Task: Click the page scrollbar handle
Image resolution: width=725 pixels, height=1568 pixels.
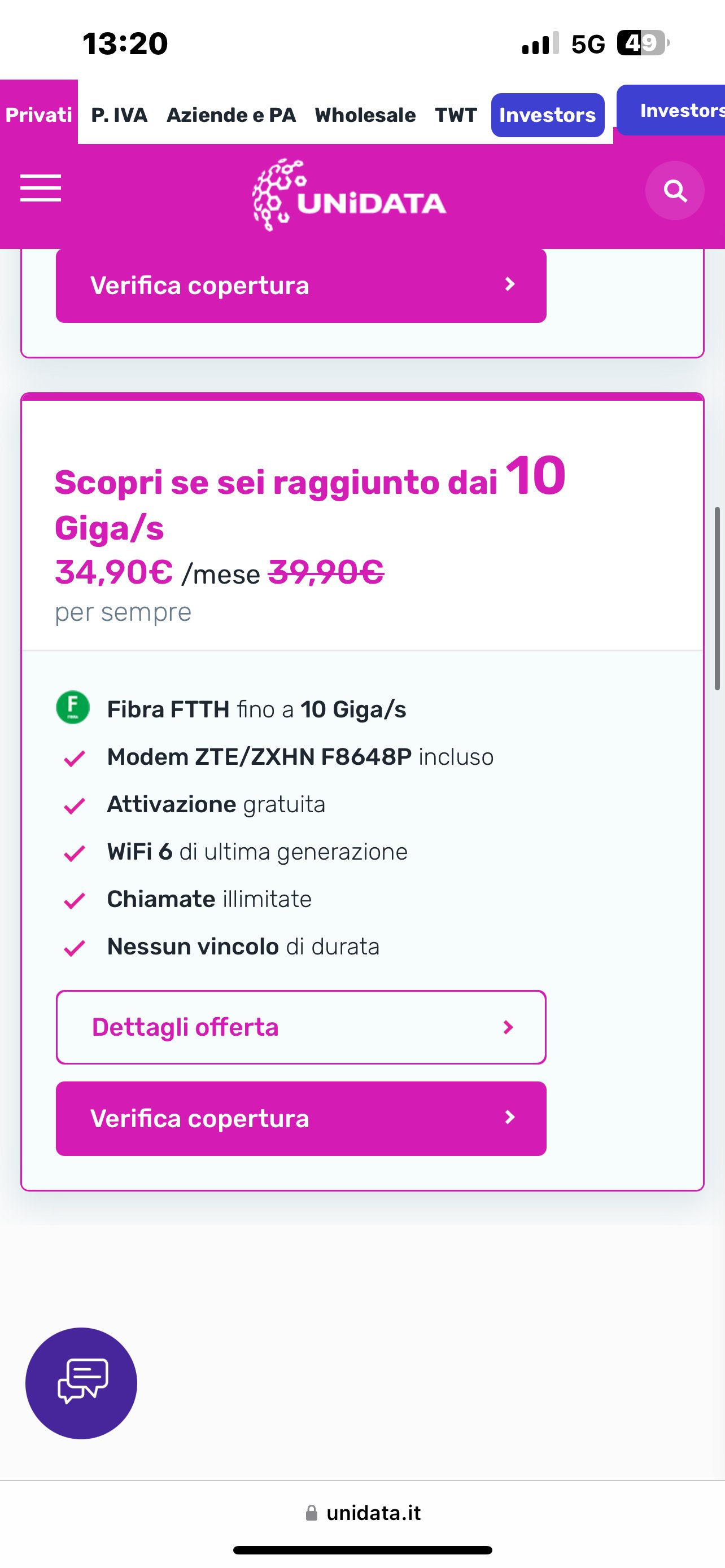Action: (x=717, y=598)
